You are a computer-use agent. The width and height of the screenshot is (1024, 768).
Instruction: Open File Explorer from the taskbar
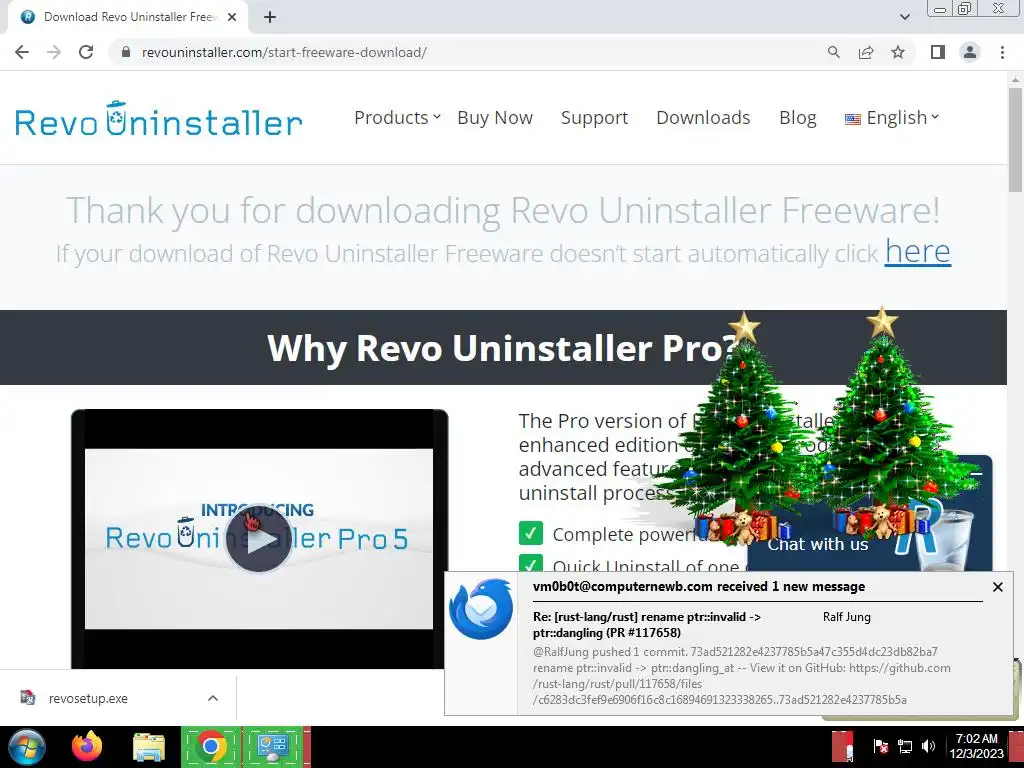(149, 746)
